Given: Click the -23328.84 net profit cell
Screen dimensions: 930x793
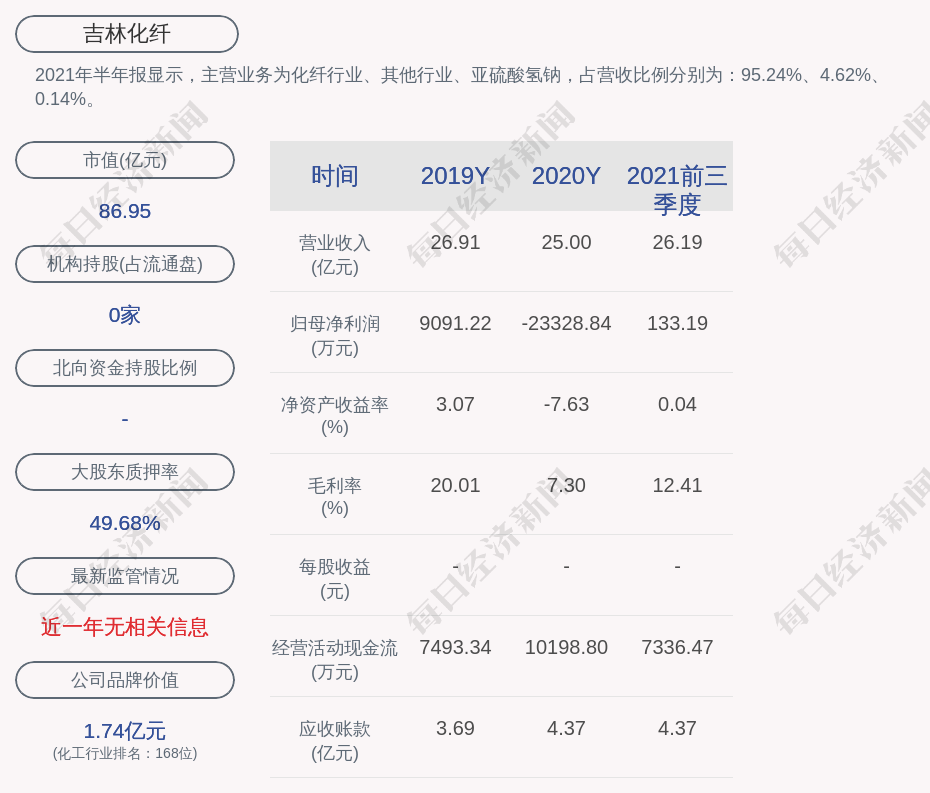Looking at the screenshot, I should (x=566, y=324).
